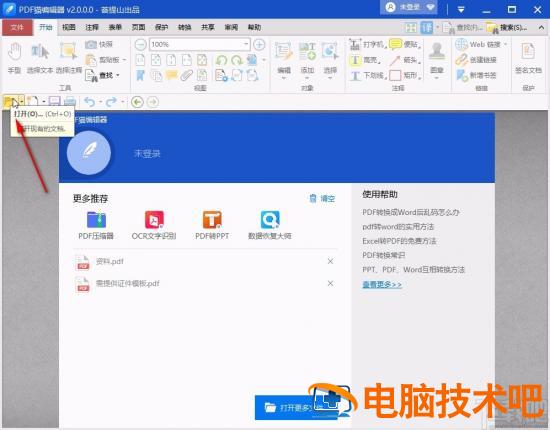Select the Arrow (箭头) annotation tool
The height and width of the screenshot is (430, 550).
[405, 60]
